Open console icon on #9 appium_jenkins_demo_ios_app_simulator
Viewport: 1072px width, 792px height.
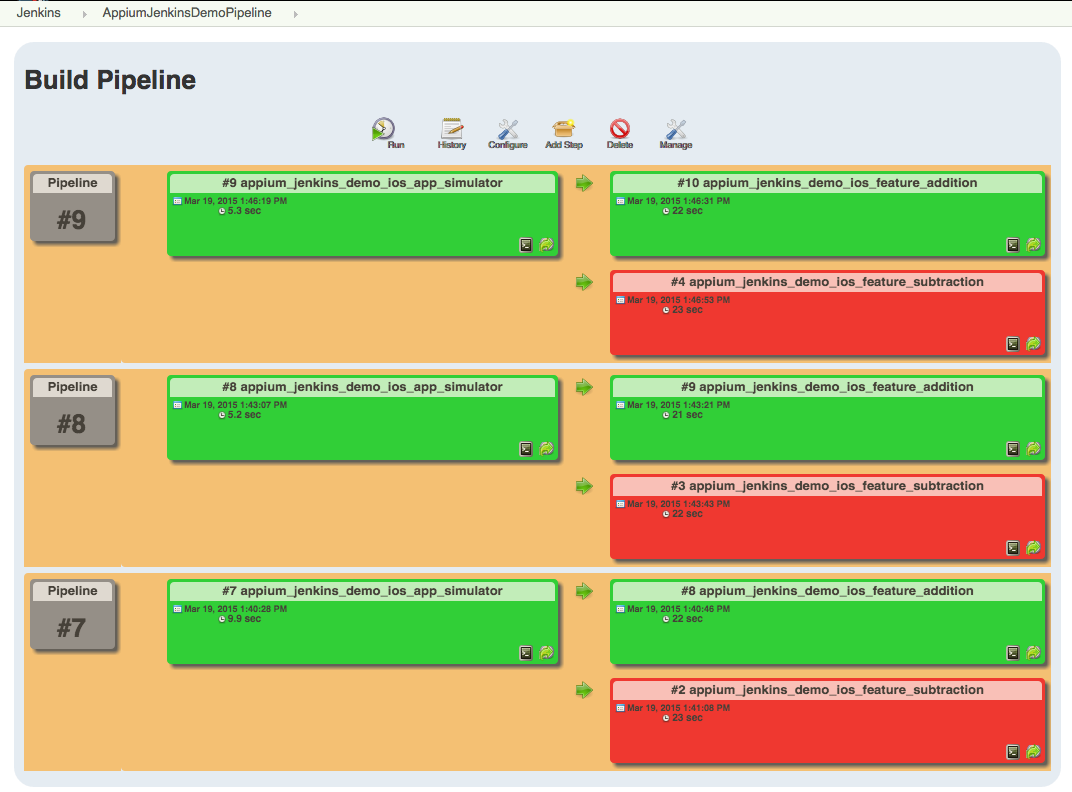pos(526,245)
